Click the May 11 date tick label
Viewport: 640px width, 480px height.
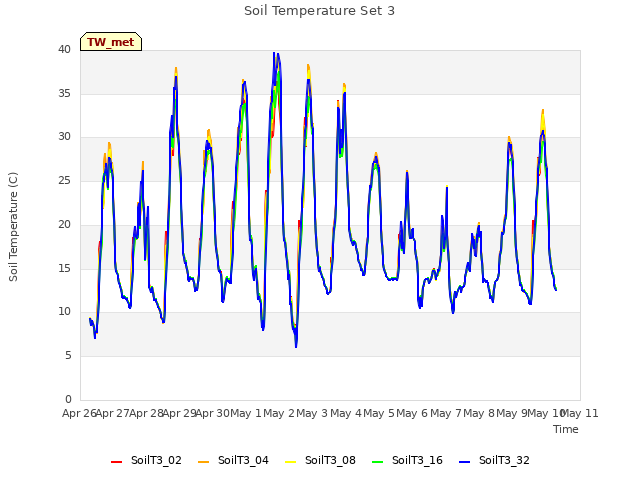coord(580,413)
